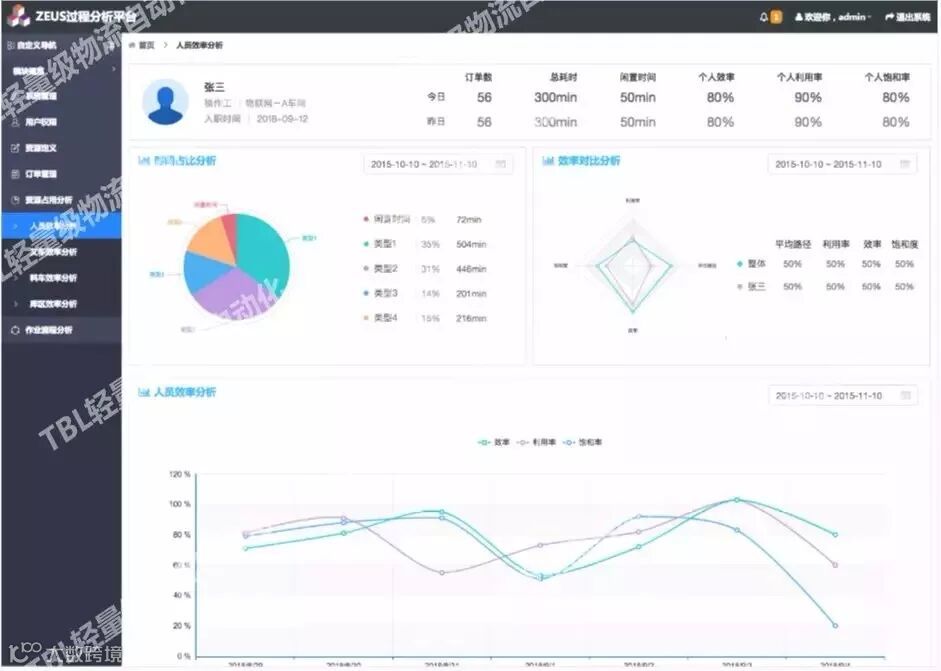Select 料车效率分析 in the sidebar

tap(61, 278)
